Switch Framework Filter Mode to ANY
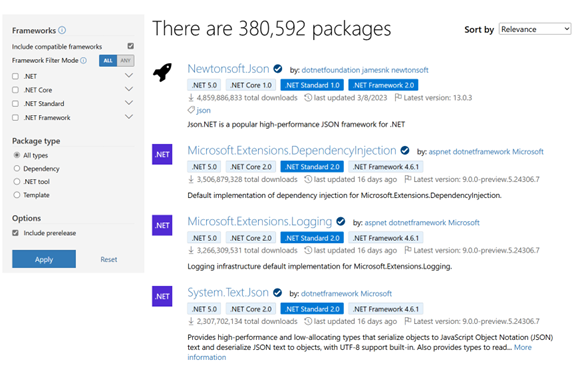The height and width of the screenshot is (371, 580). (x=126, y=61)
